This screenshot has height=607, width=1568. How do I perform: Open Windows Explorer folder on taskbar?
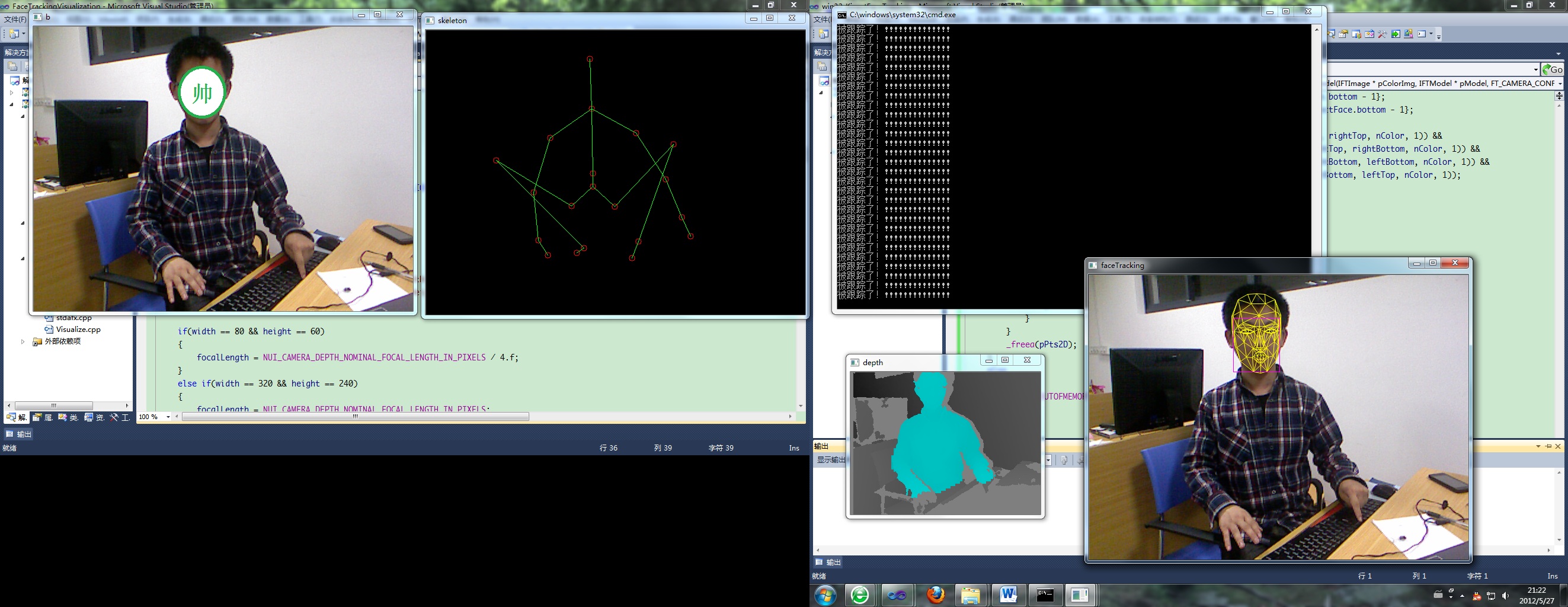coord(971,595)
